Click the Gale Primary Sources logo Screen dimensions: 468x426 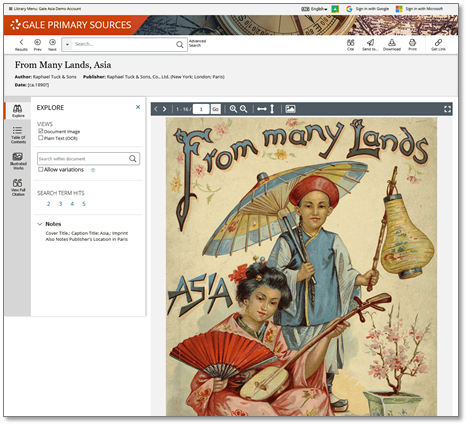(71, 25)
